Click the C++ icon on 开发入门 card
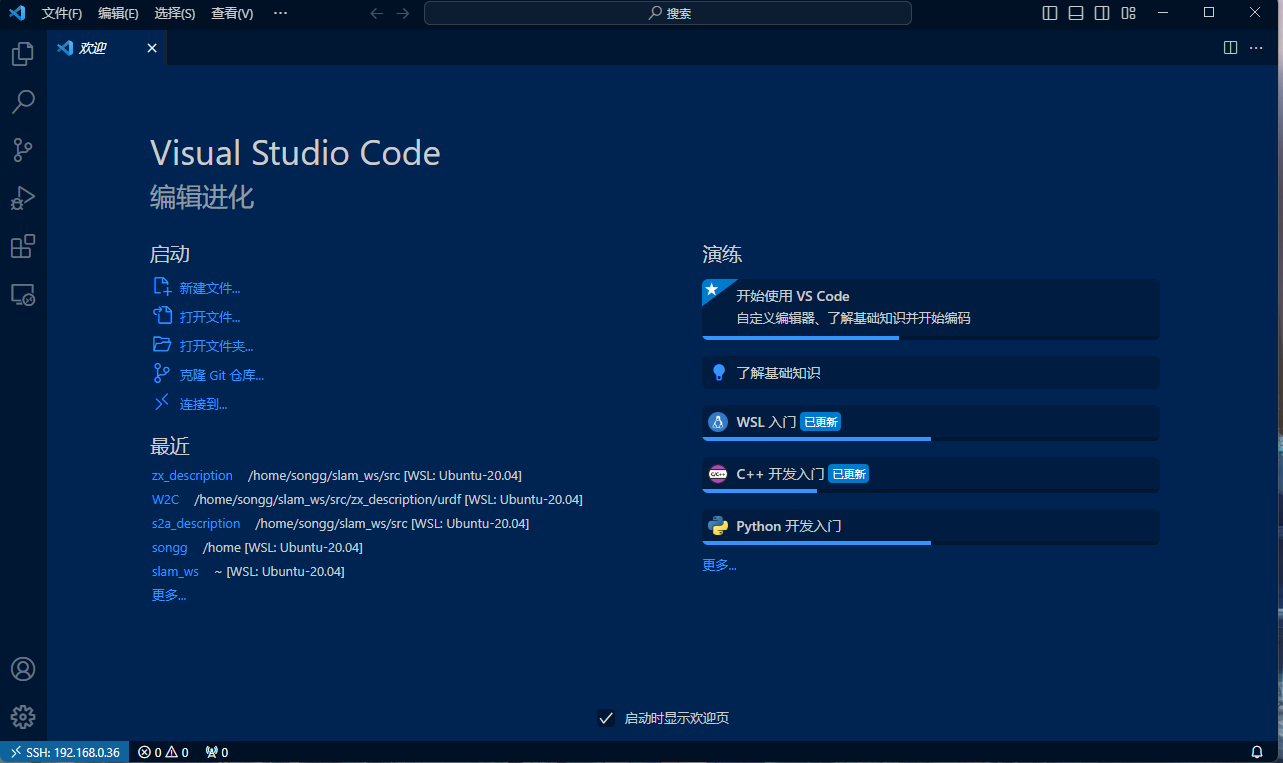 718,474
